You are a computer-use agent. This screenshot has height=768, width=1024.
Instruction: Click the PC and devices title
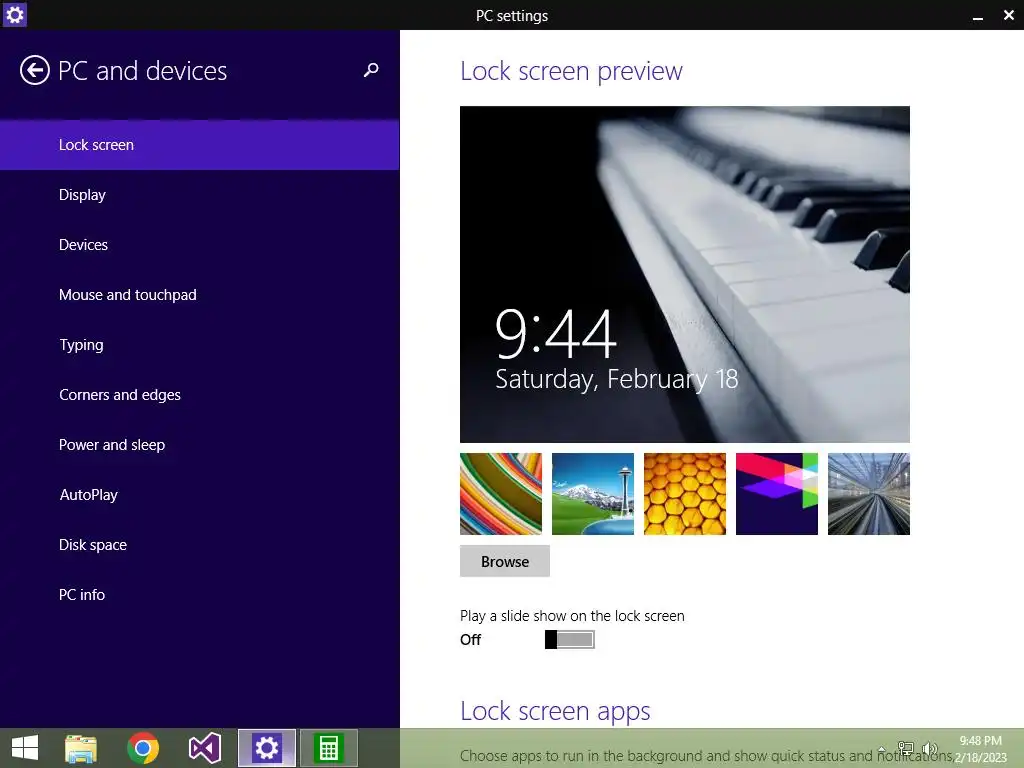coord(142,71)
